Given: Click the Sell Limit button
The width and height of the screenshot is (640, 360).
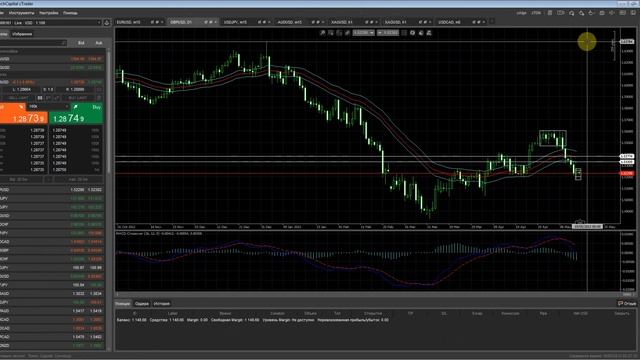Looking at the screenshot, I should (18, 98).
